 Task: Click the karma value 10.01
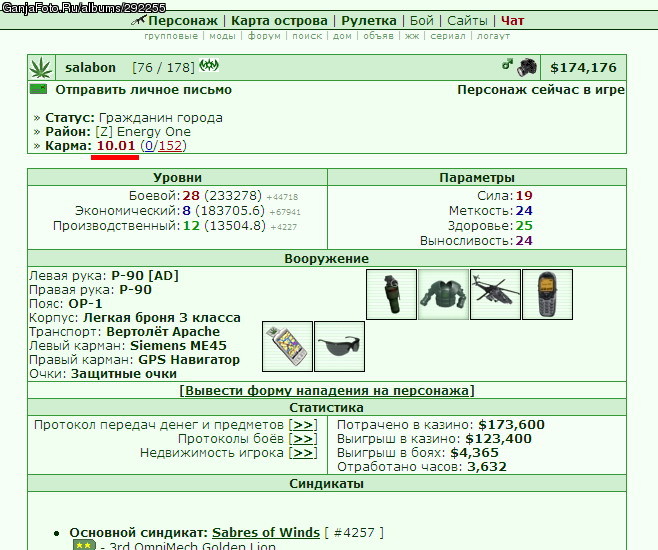[116, 146]
